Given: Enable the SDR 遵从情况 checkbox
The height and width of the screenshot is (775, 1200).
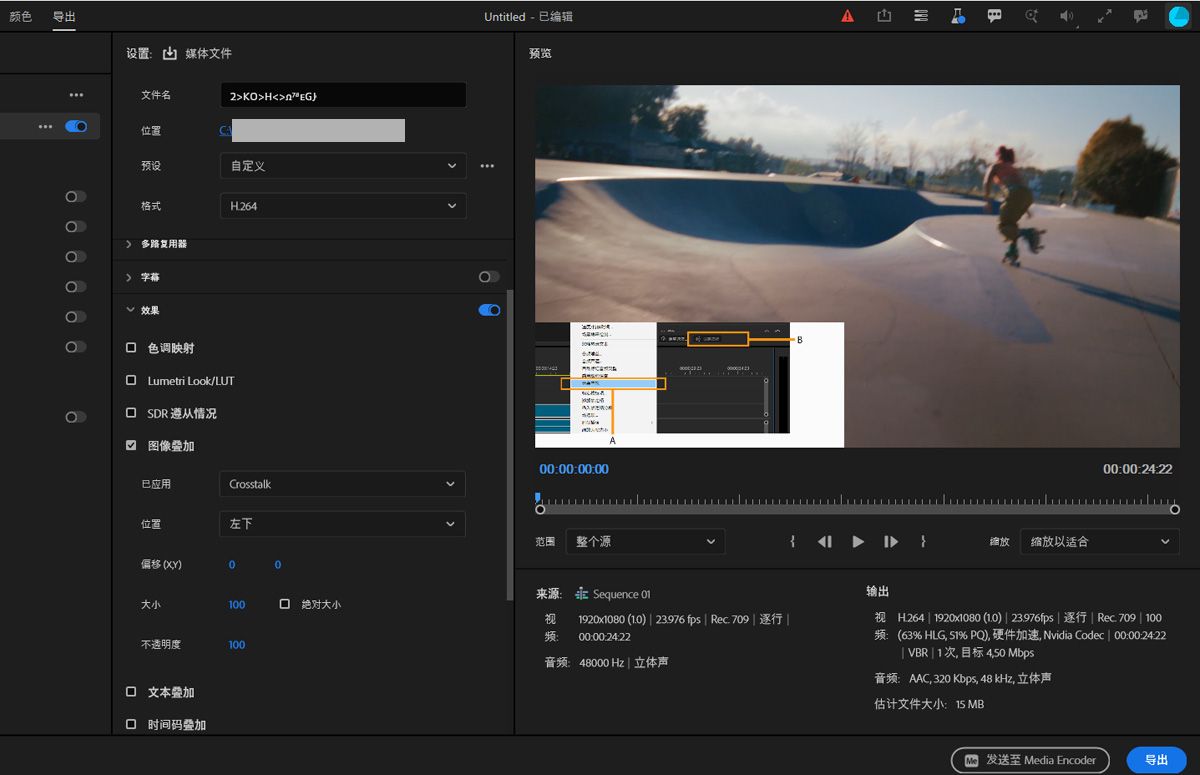Looking at the screenshot, I should tap(131, 413).
